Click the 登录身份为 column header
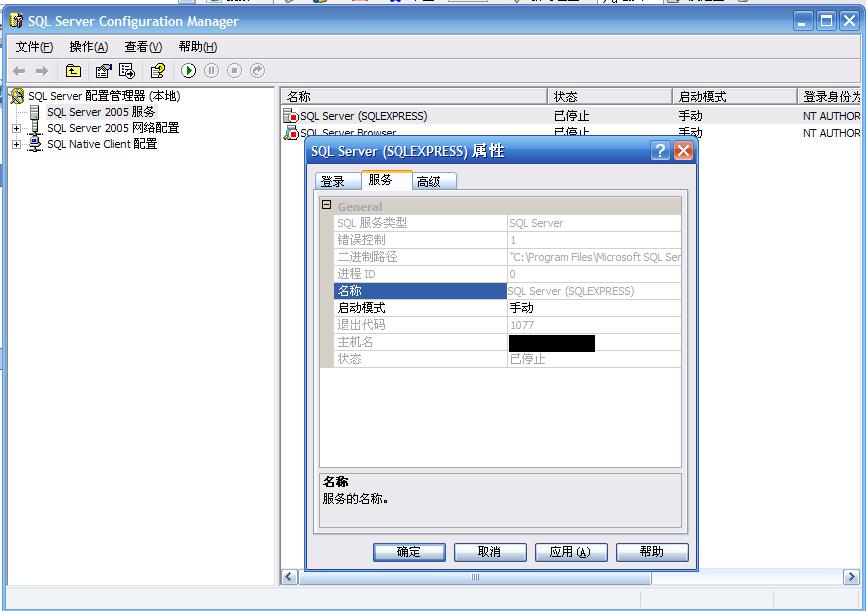The height and width of the screenshot is (611, 866). coord(830,97)
